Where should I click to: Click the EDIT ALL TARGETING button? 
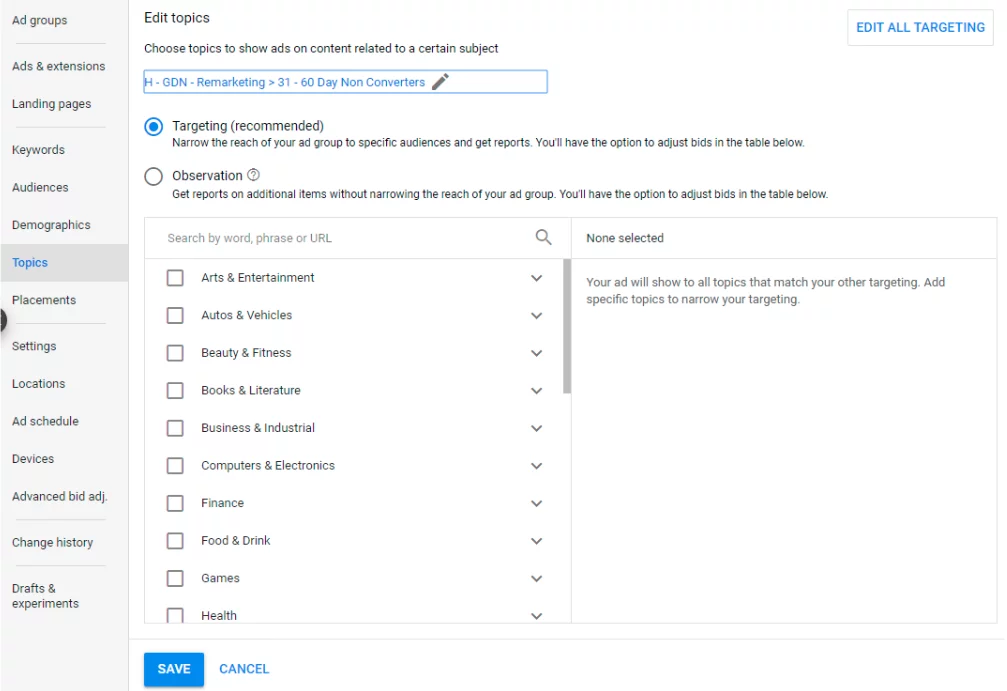(x=920, y=27)
